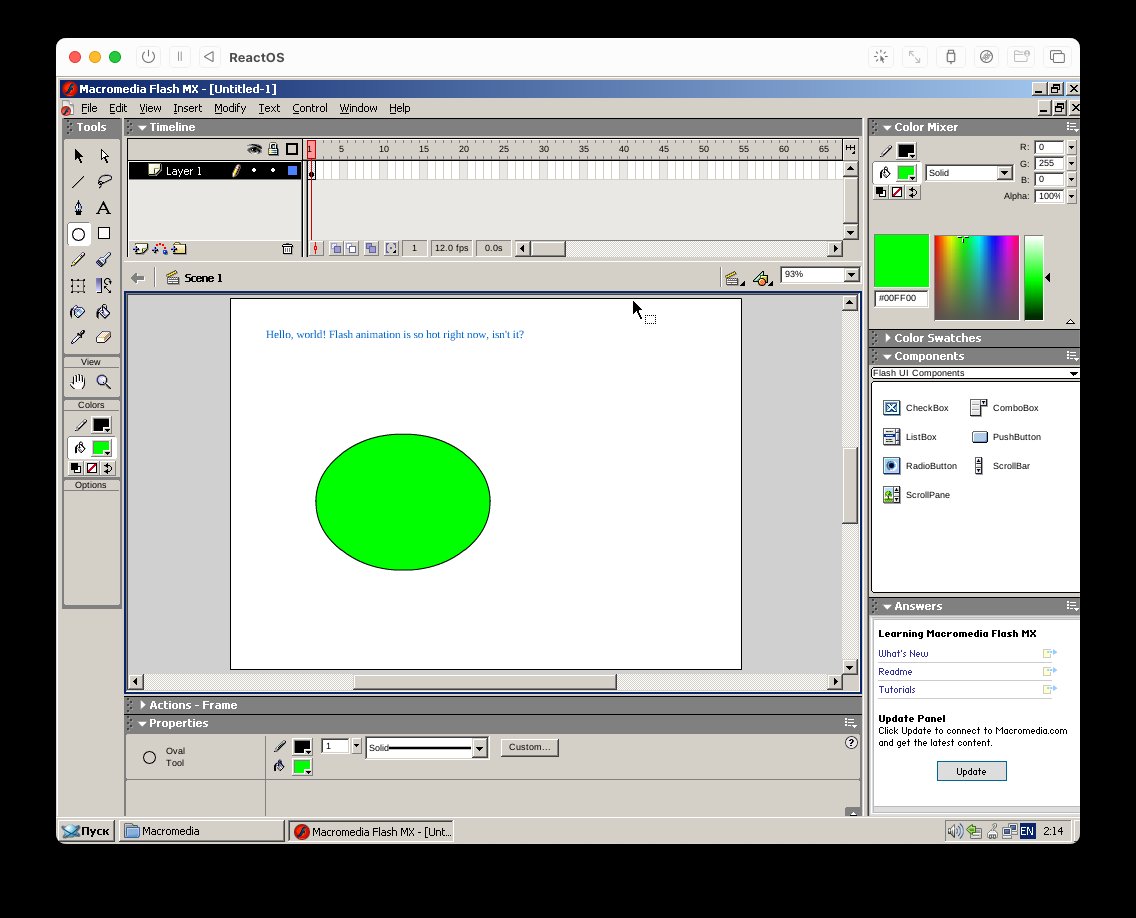The image size is (1136, 918).
Task: Select the Free Transform tool
Action: 78,285
